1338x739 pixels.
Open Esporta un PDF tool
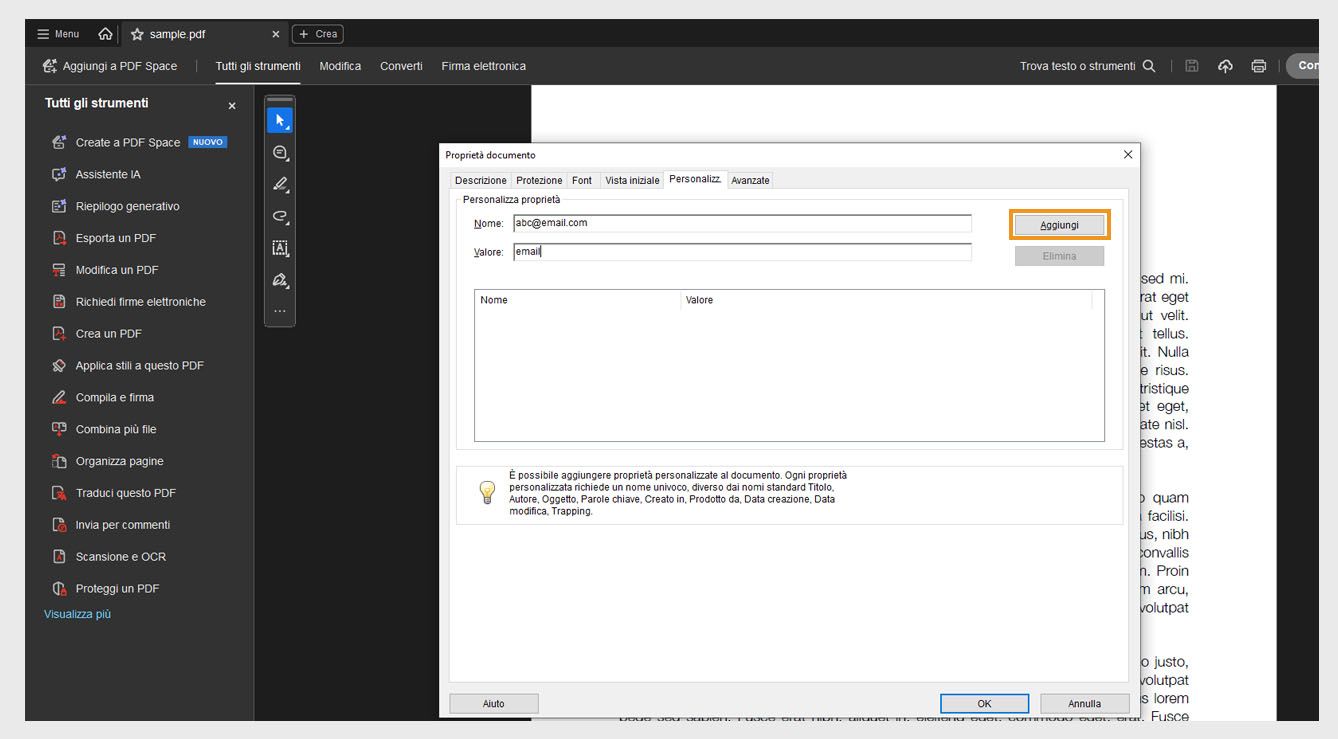tap(103, 238)
